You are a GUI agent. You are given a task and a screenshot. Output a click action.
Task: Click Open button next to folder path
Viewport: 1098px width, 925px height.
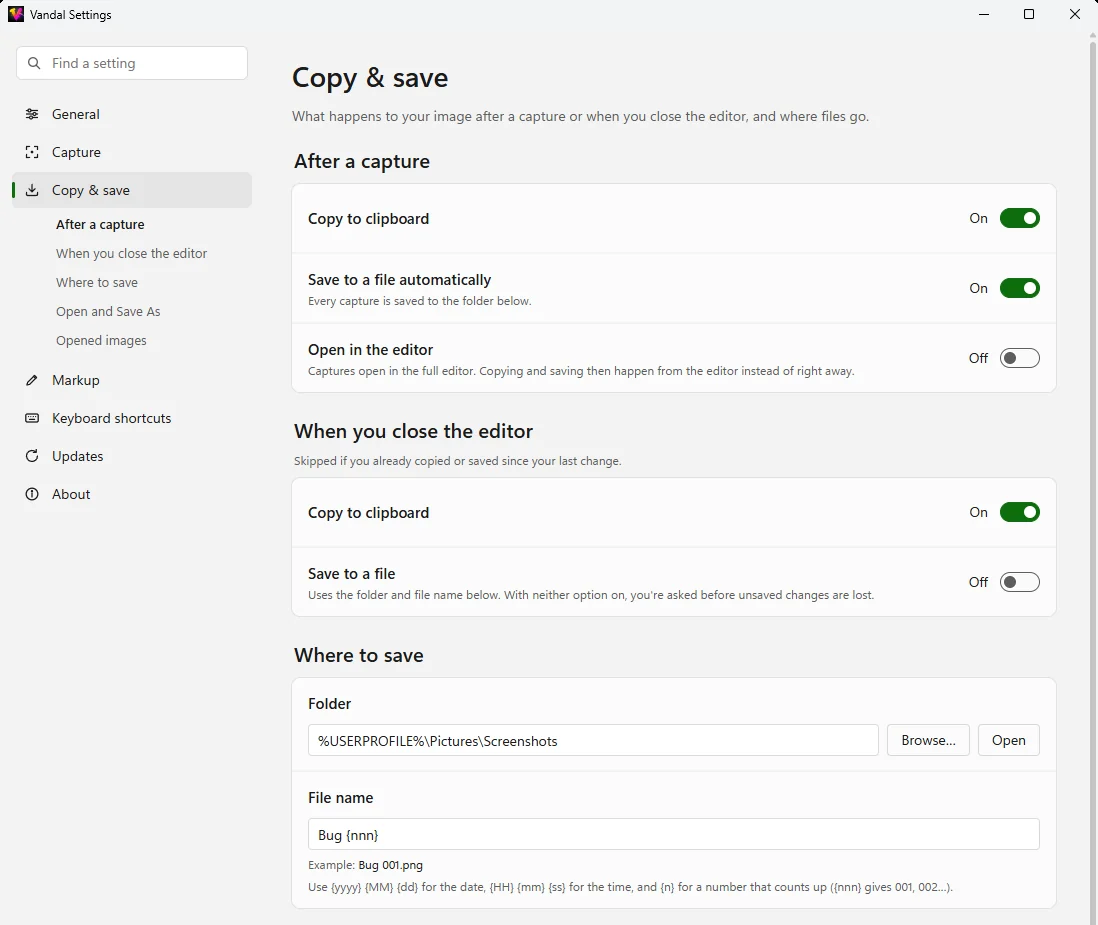point(1008,740)
